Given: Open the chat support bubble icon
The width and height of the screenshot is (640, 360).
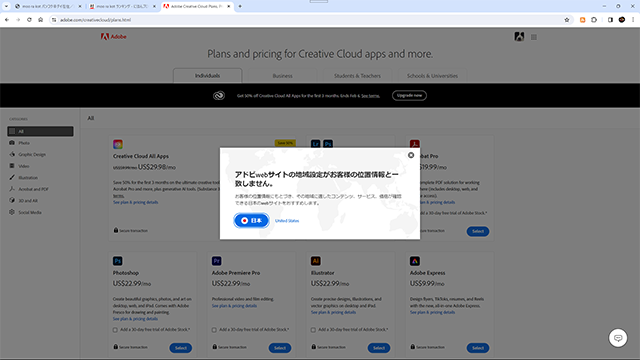Looking at the screenshot, I should coord(618,338).
